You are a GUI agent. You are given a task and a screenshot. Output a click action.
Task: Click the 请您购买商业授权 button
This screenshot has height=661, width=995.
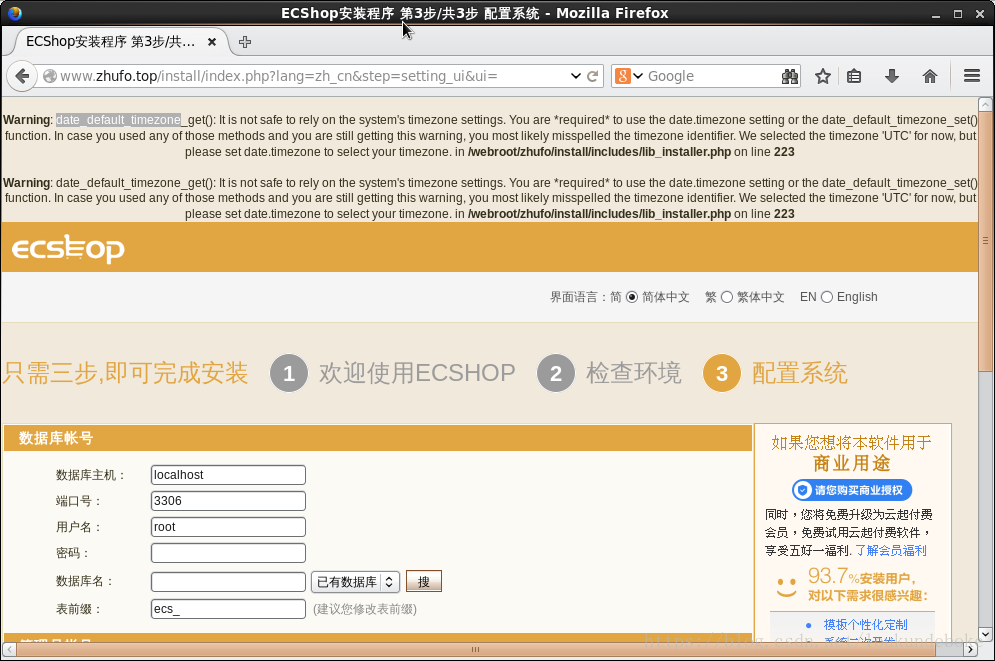[852, 490]
